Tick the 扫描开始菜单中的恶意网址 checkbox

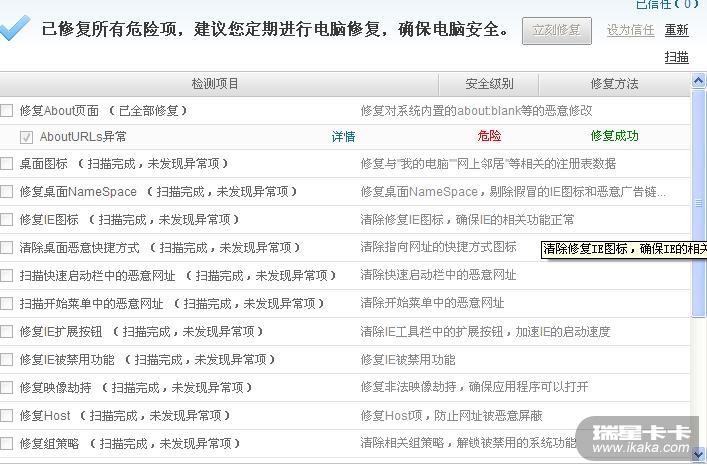pos(6,303)
